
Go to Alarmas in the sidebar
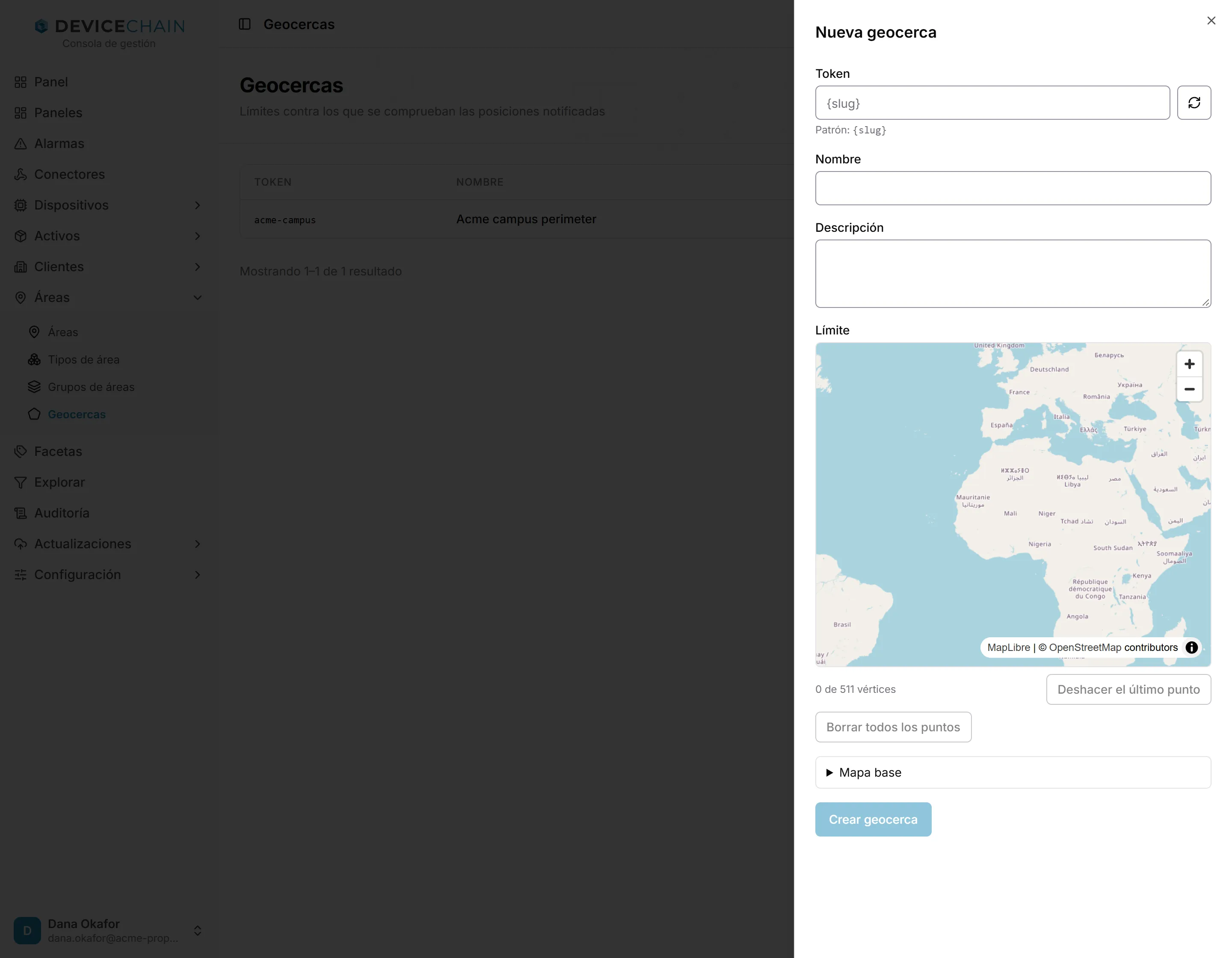click(x=108, y=143)
